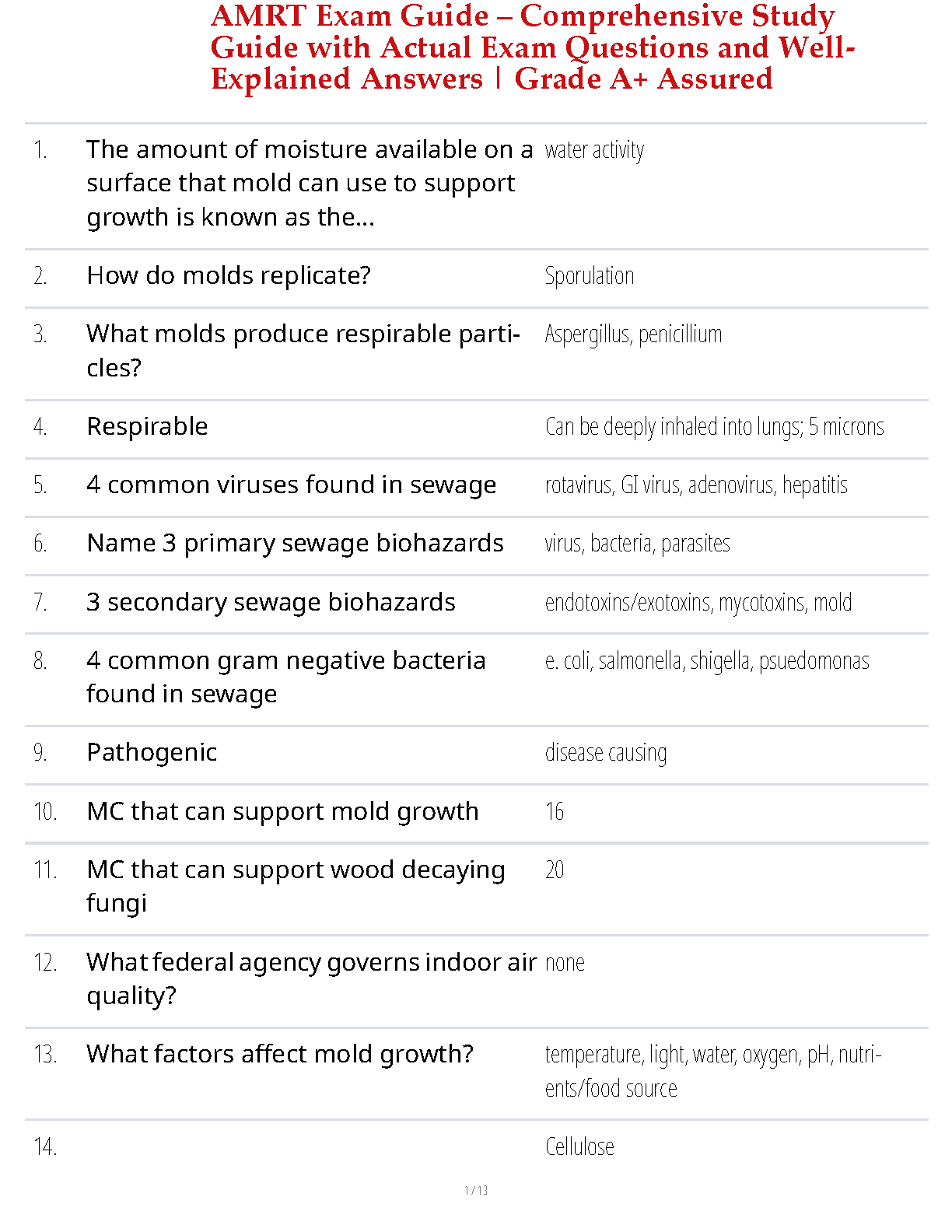Click the answer "Aspergillus, penicillium"
Image resolution: width=952 pixels, height=1232 pixels.
pos(633,334)
